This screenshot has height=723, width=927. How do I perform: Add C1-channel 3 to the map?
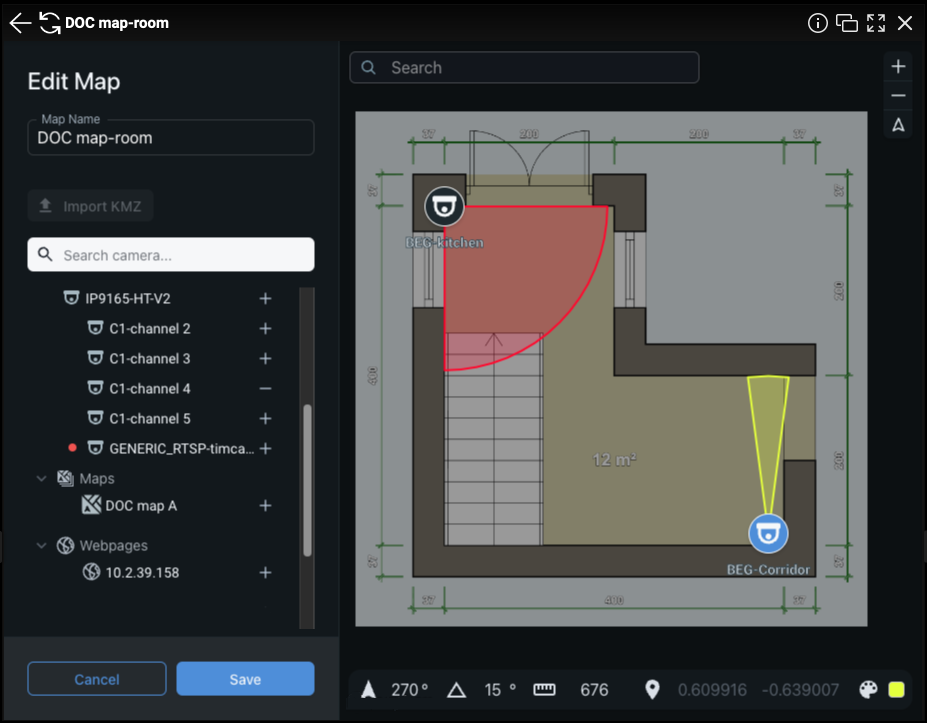coord(265,358)
